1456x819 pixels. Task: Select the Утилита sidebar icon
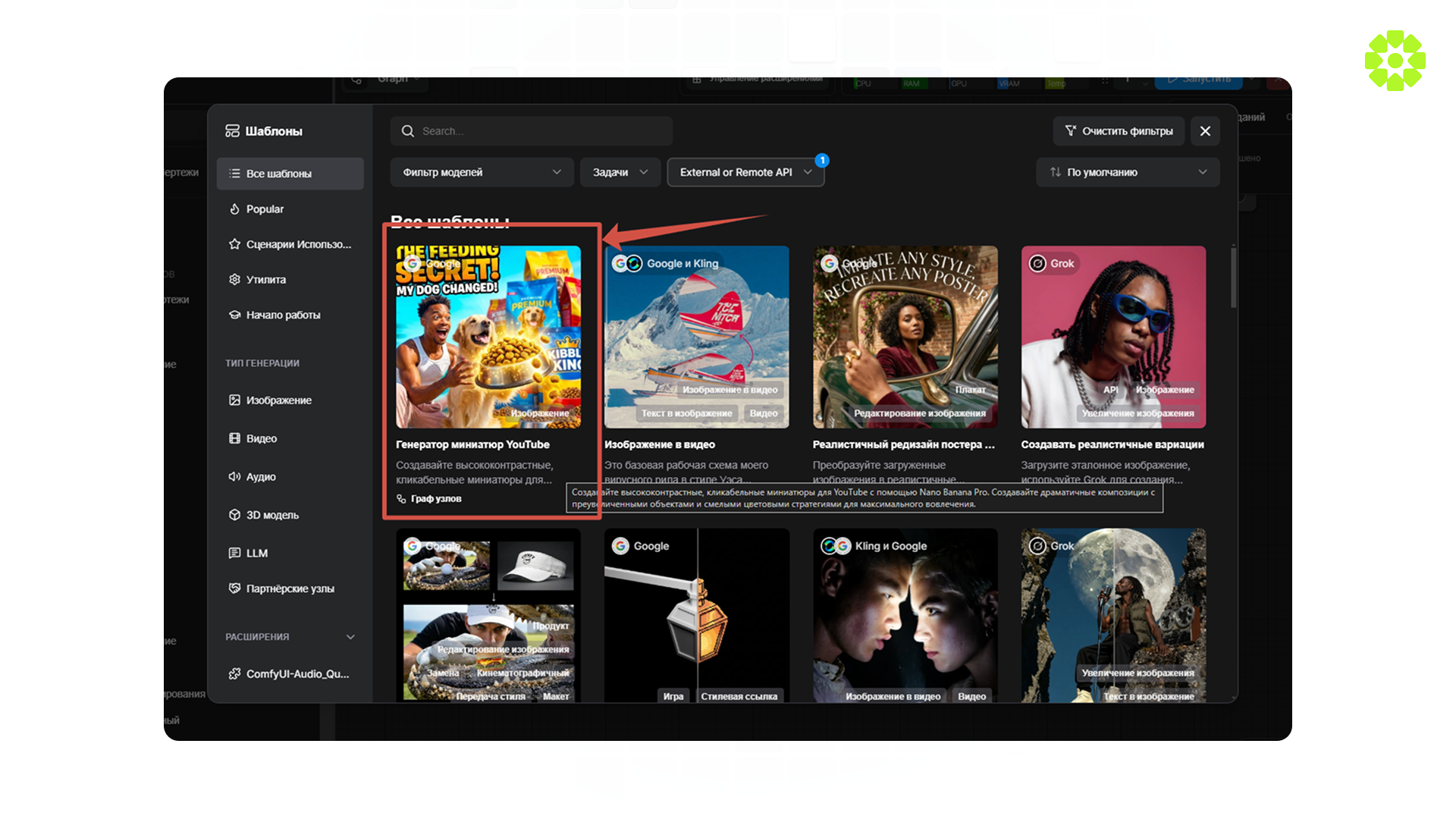[234, 280]
